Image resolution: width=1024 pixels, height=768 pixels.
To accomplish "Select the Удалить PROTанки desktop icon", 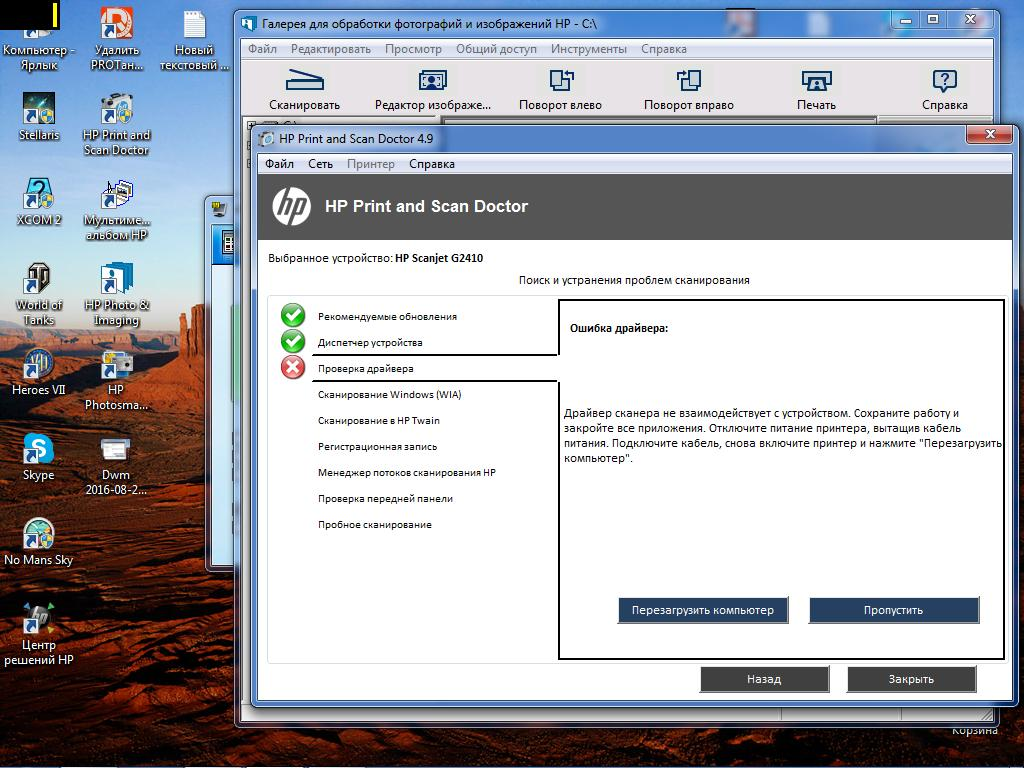I will 116,39.
